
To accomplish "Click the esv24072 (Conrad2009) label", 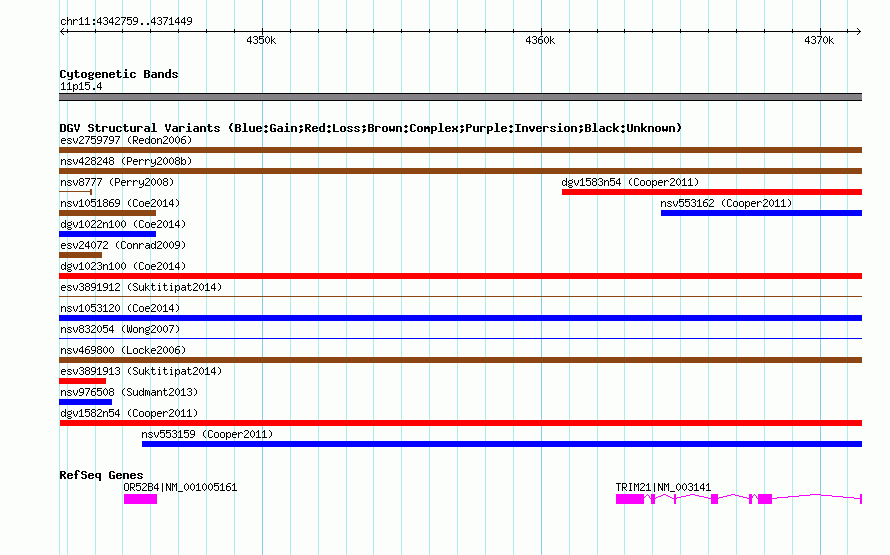I will (x=123, y=245).
